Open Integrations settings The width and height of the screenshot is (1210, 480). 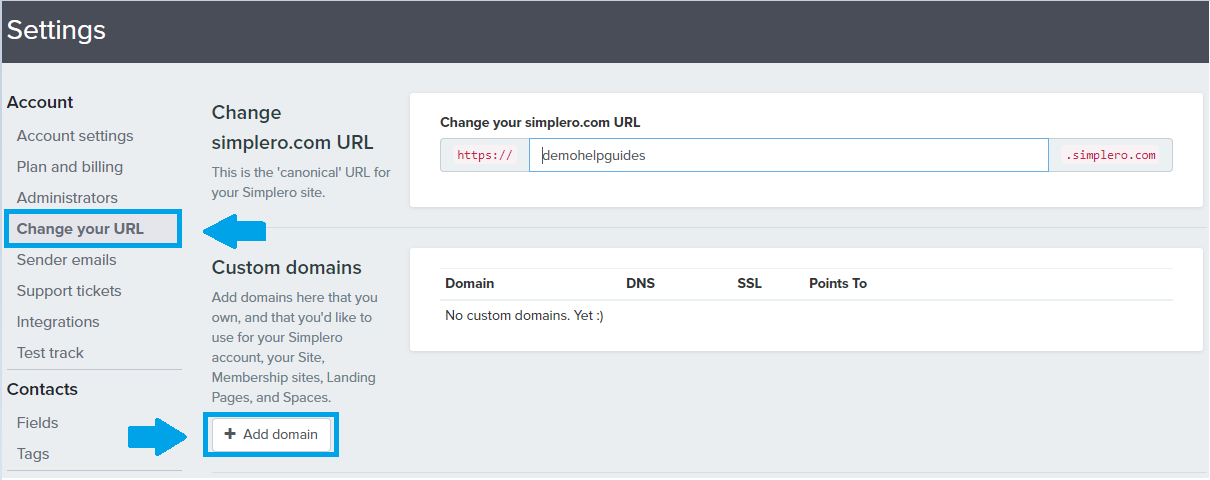[x=58, y=322]
